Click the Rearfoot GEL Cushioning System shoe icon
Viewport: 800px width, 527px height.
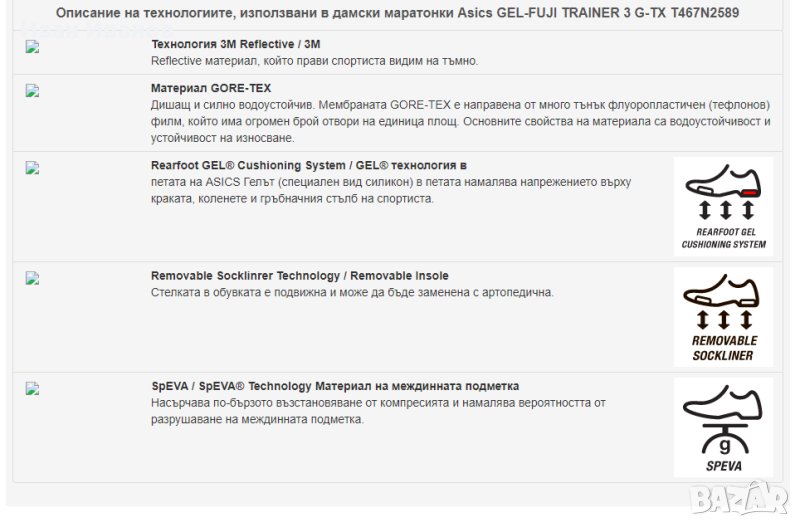click(723, 206)
